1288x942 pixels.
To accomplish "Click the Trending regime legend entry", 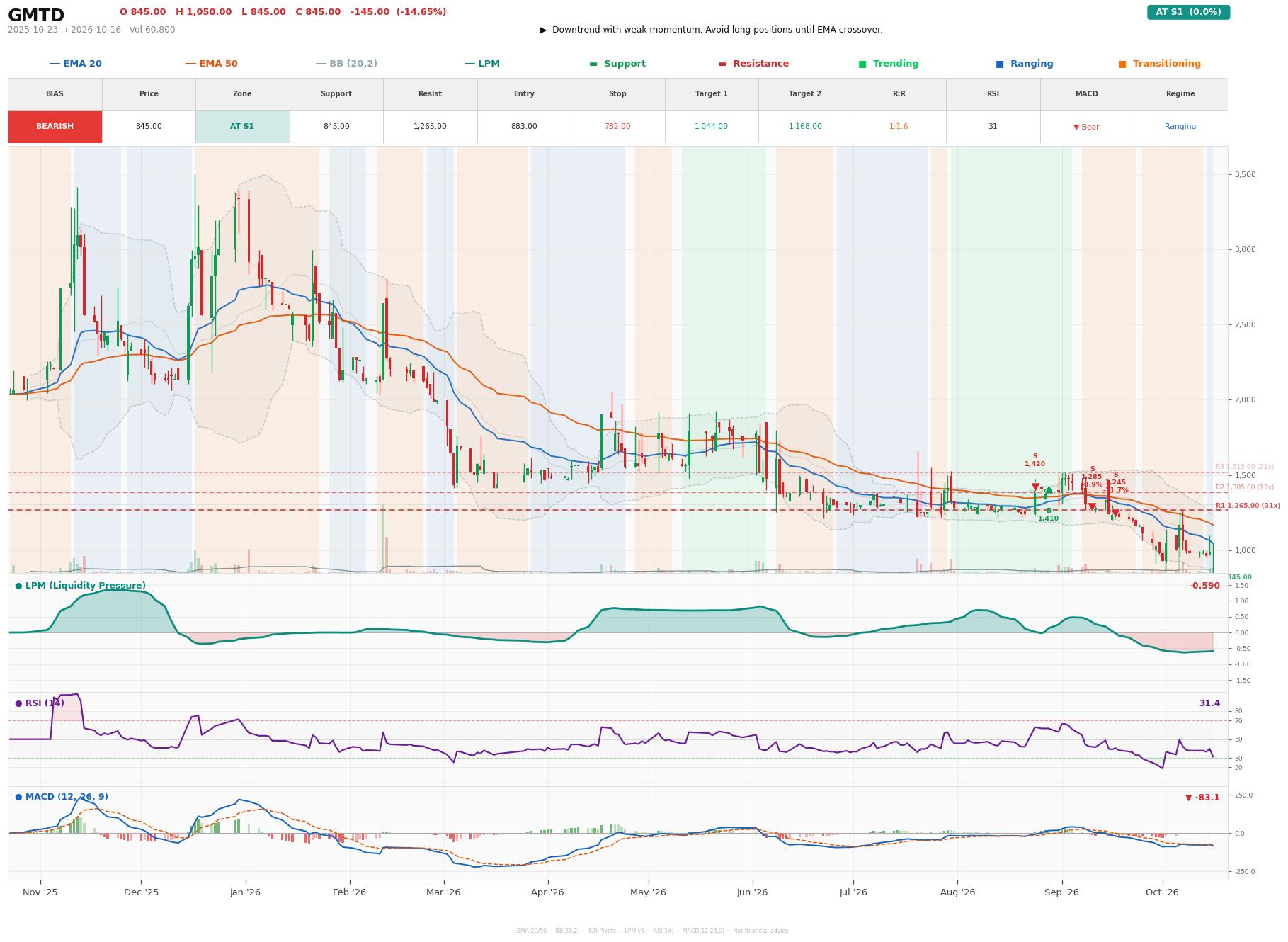I will tap(889, 64).
